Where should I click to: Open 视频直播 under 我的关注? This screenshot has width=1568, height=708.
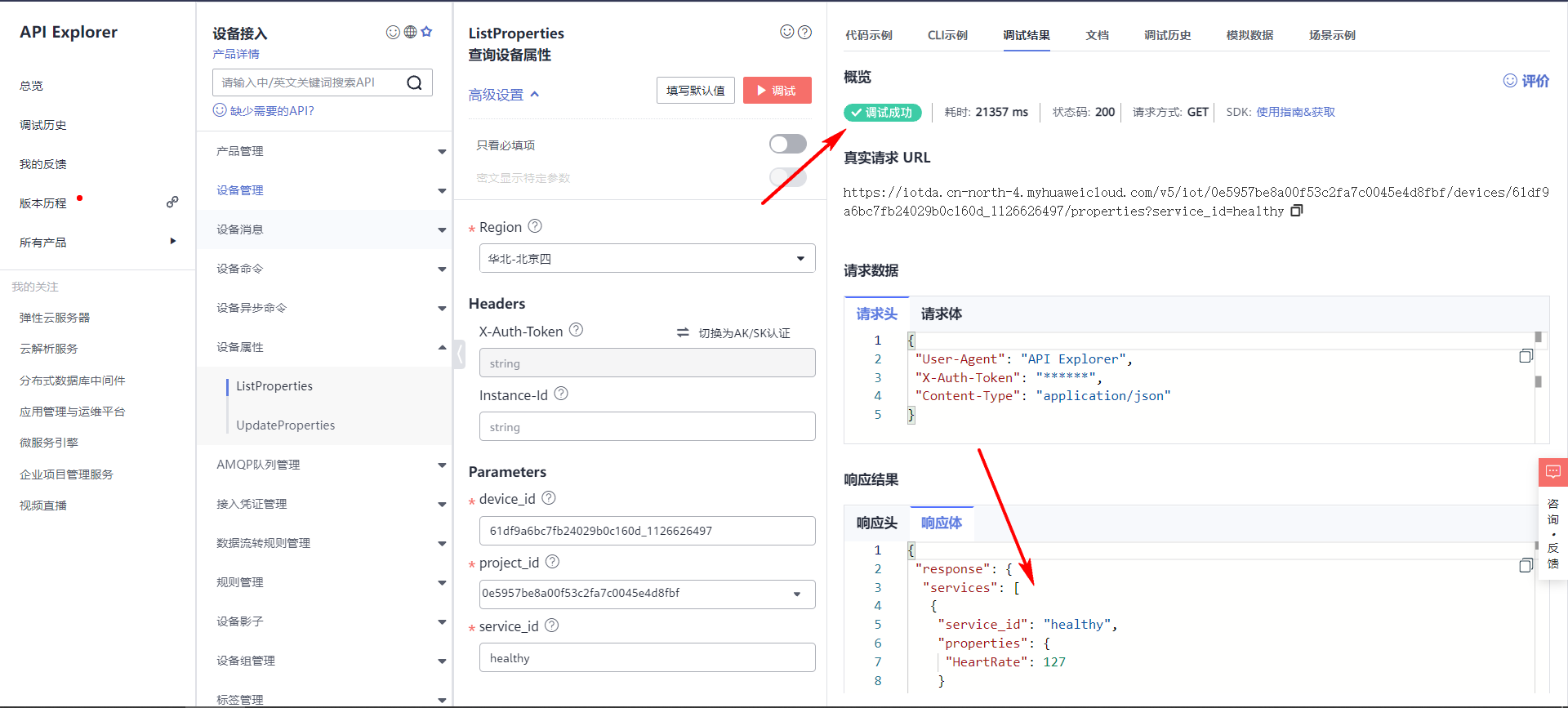[x=43, y=505]
